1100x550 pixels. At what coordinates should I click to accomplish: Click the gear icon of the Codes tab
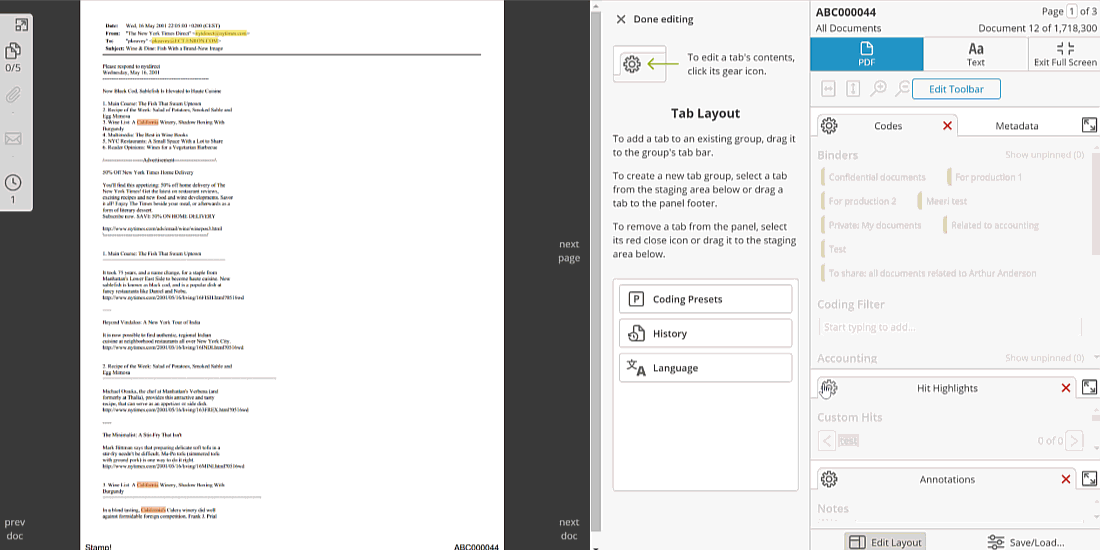[829, 126]
